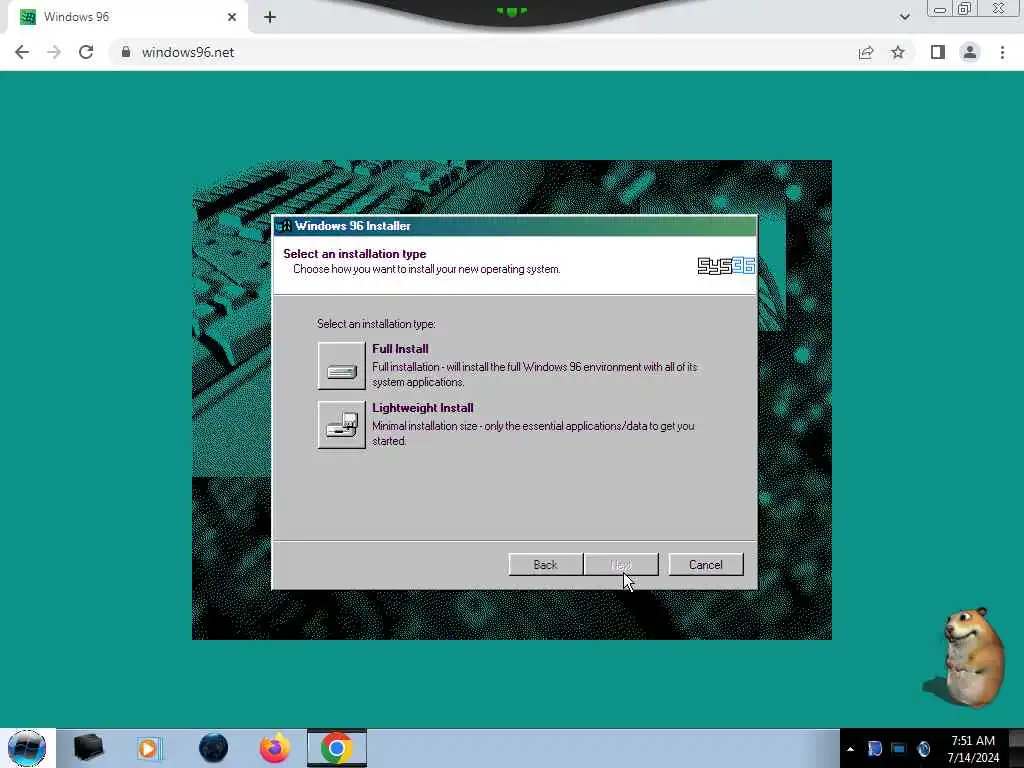1024x768 pixels.
Task: Navigate forward in Chrome
Action: [x=54, y=52]
